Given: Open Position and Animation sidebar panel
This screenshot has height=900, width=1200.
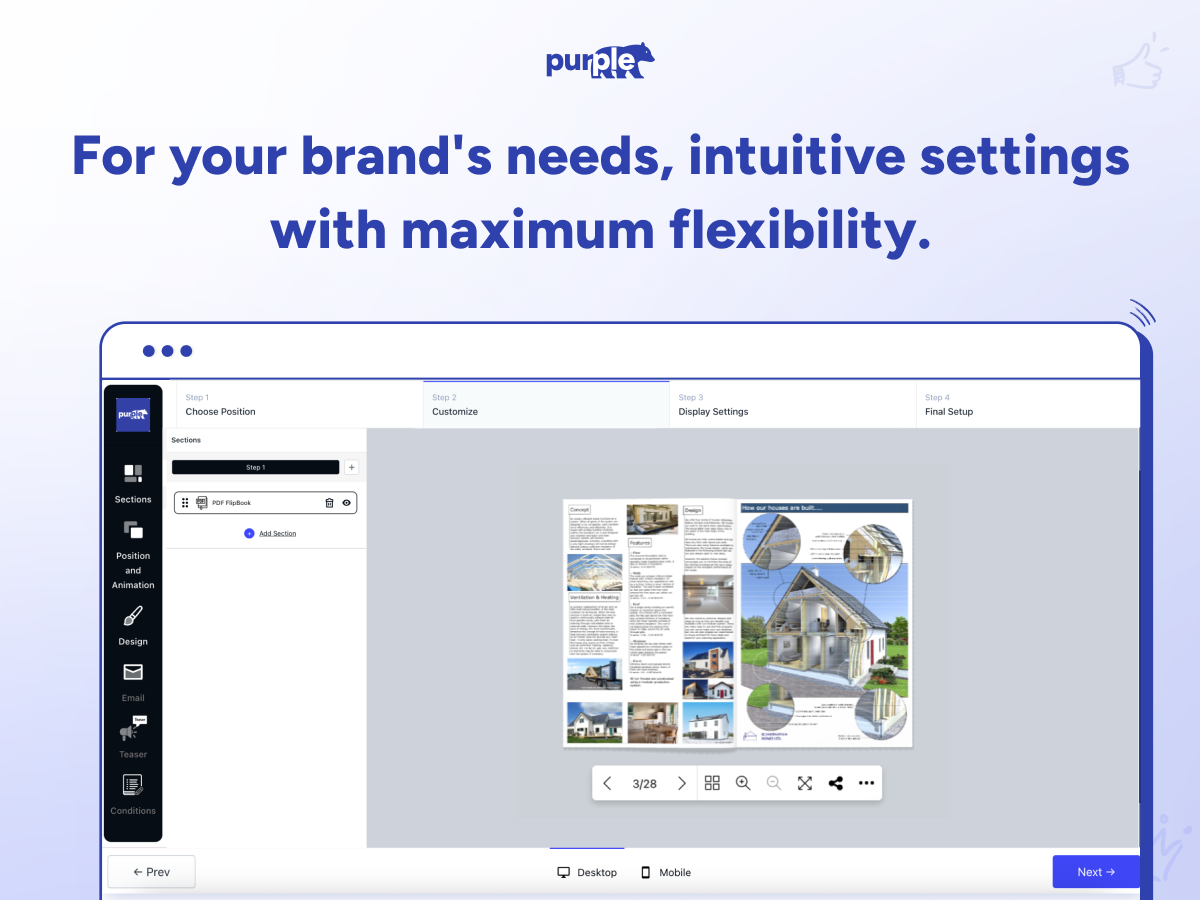Looking at the screenshot, I should 133,555.
